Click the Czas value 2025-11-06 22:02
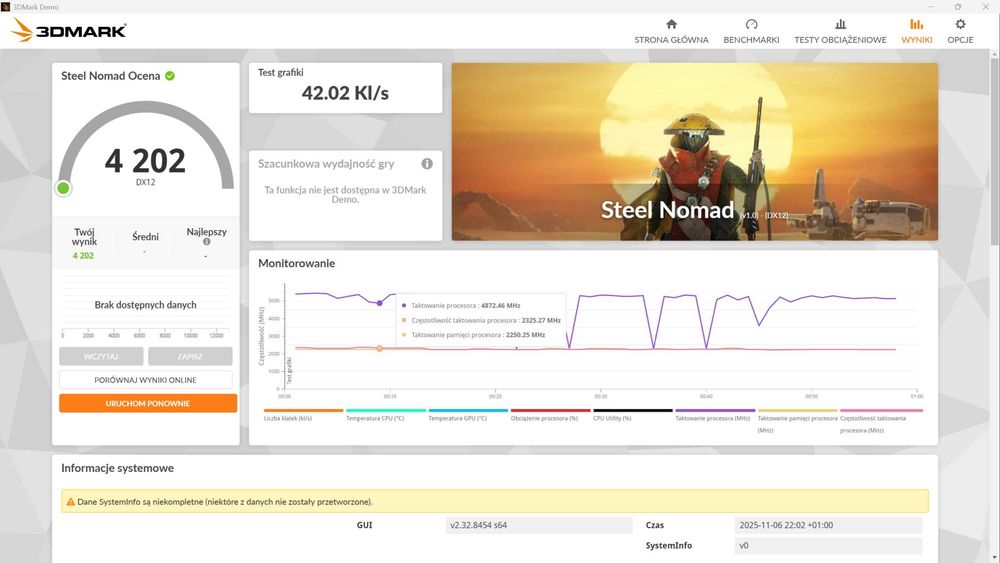Image resolution: width=1000 pixels, height=563 pixels. 828,525
